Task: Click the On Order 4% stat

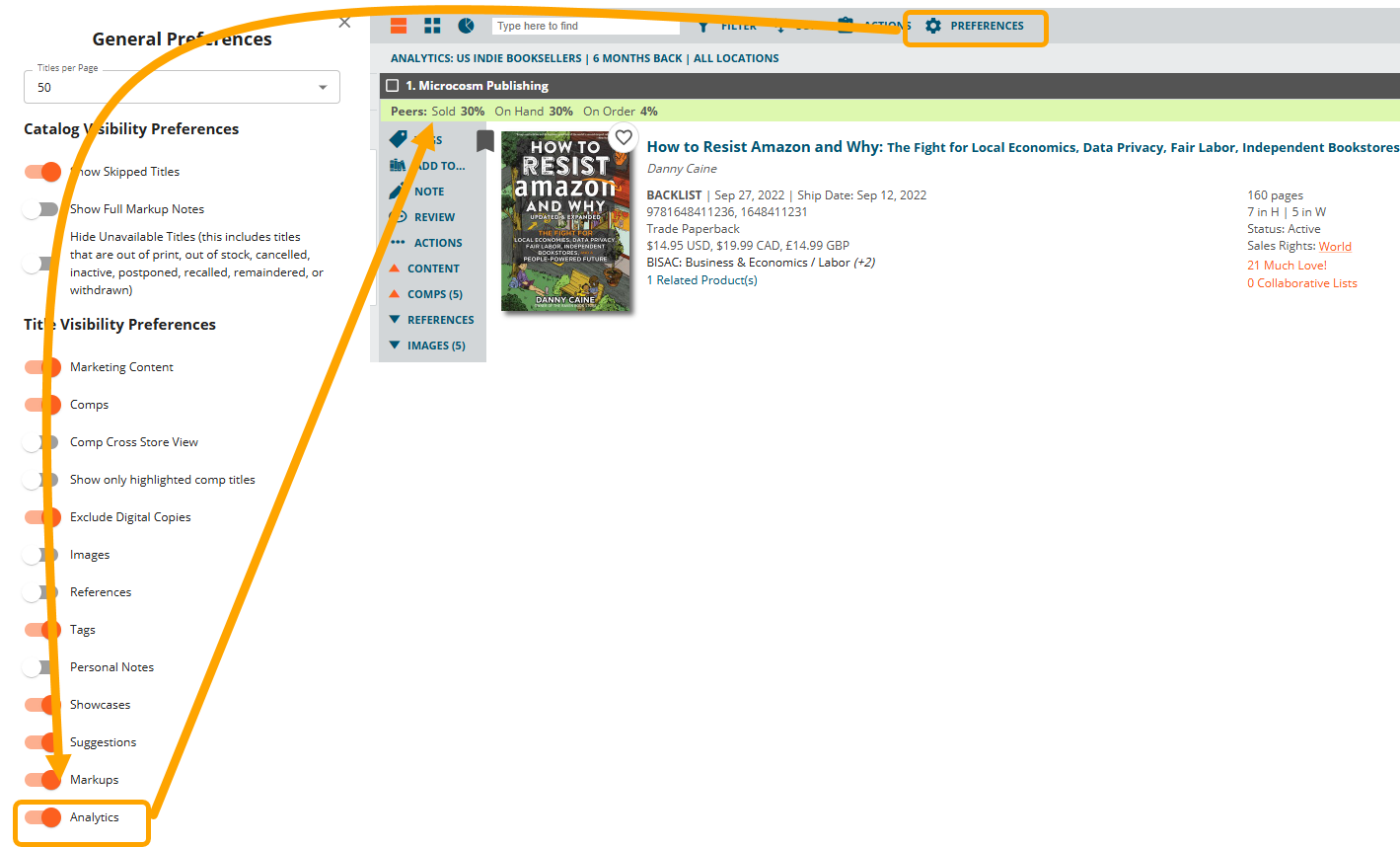Action: click(621, 112)
